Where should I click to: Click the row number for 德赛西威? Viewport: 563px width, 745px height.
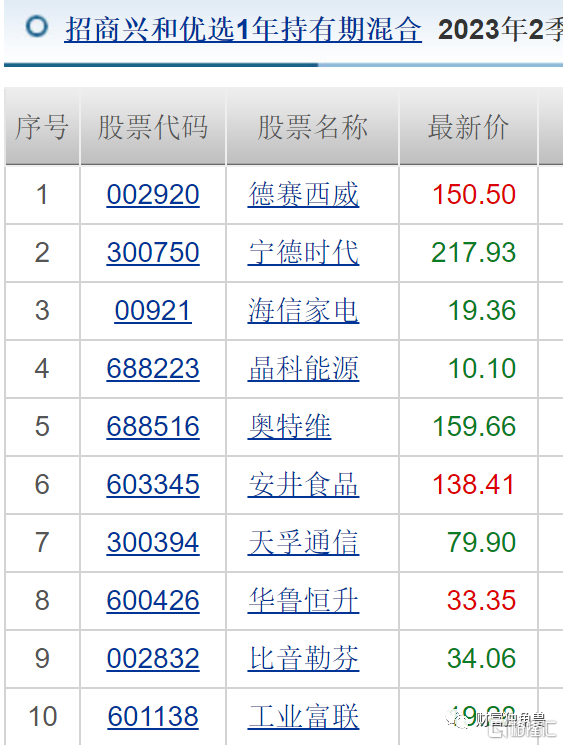(x=42, y=195)
